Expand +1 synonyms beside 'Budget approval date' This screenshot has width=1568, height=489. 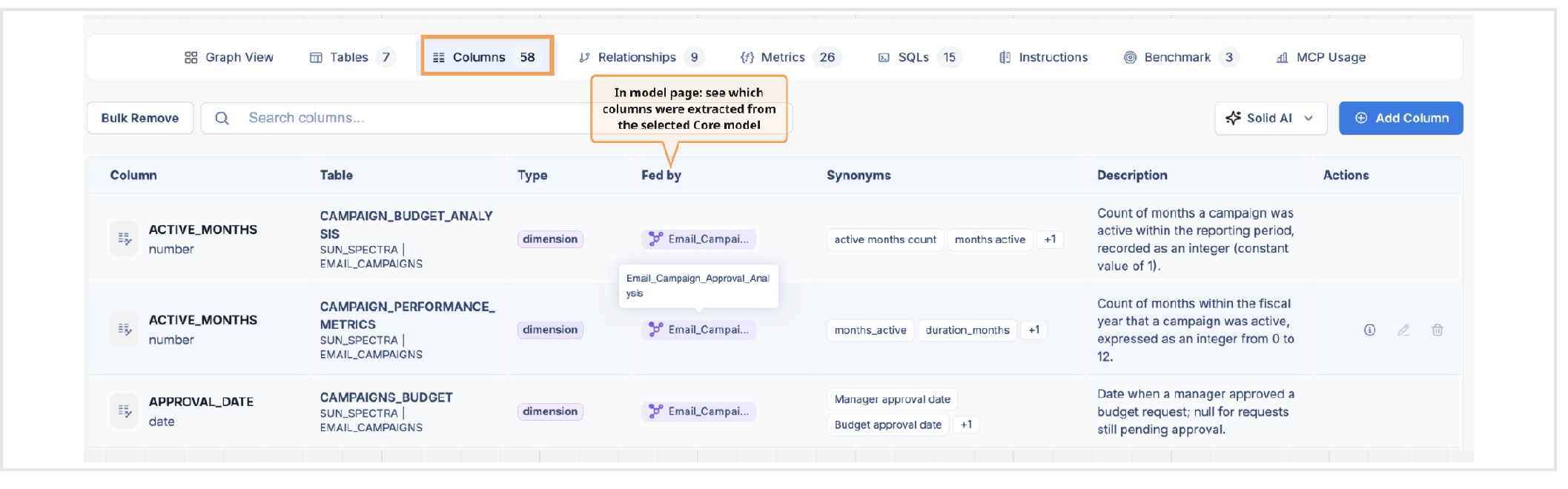[966, 425]
